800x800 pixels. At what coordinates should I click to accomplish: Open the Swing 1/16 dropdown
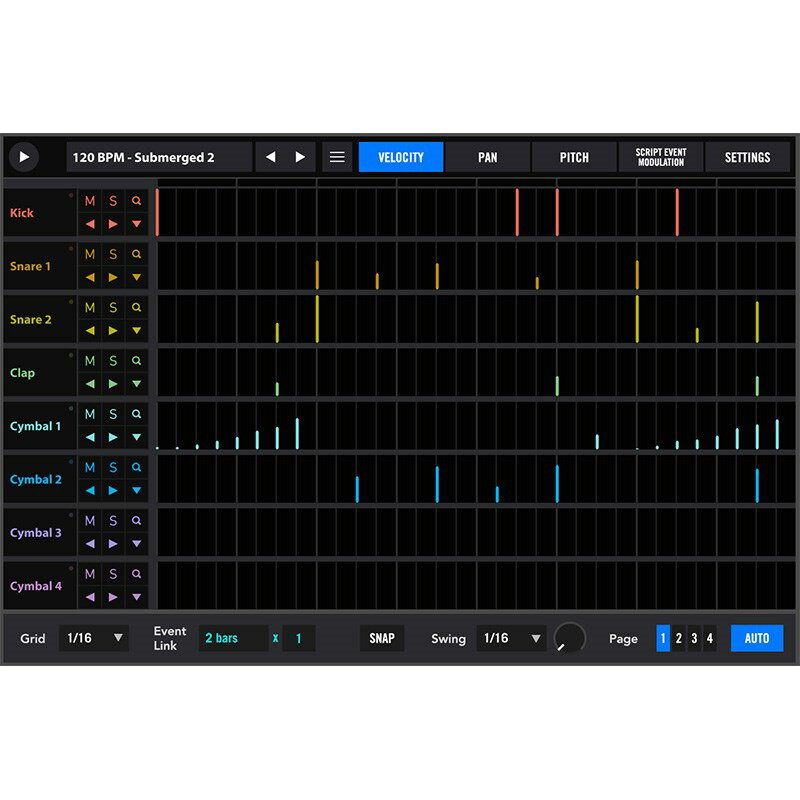pos(511,638)
